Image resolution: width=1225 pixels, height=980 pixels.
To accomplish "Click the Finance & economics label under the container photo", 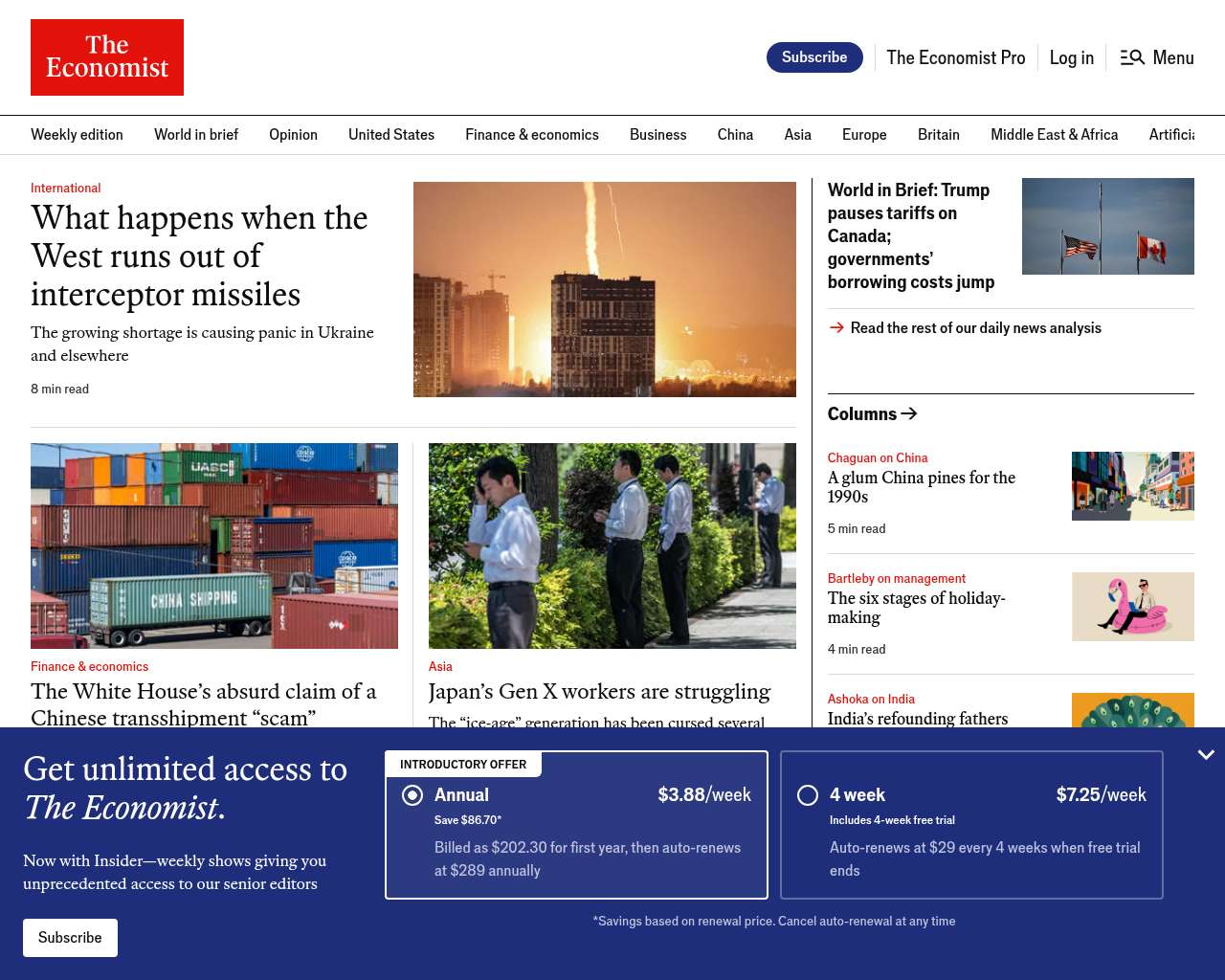I will (x=90, y=666).
